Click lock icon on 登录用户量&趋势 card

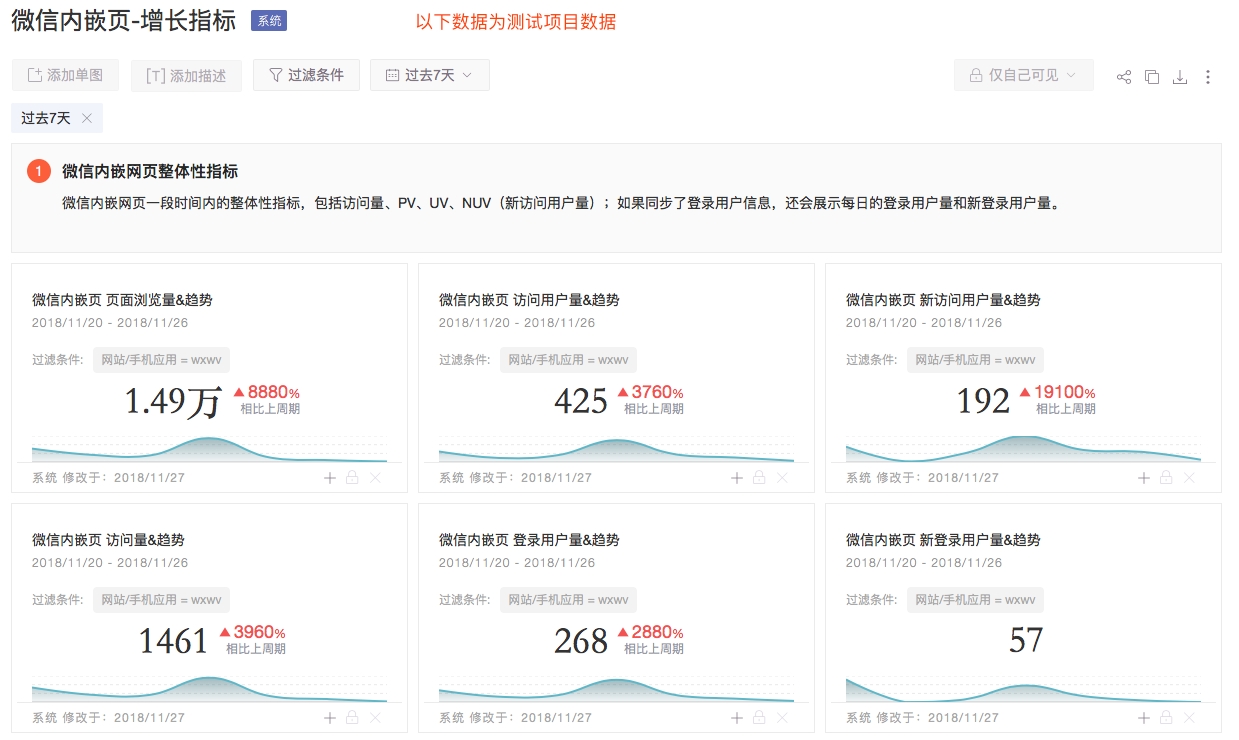[759, 718]
